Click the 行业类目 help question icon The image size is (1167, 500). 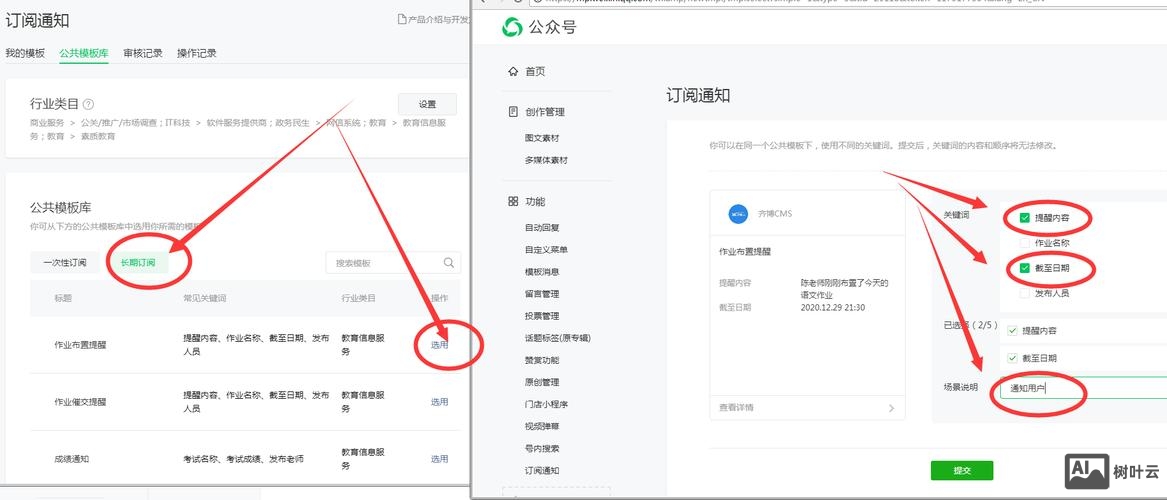coord(89,104)
